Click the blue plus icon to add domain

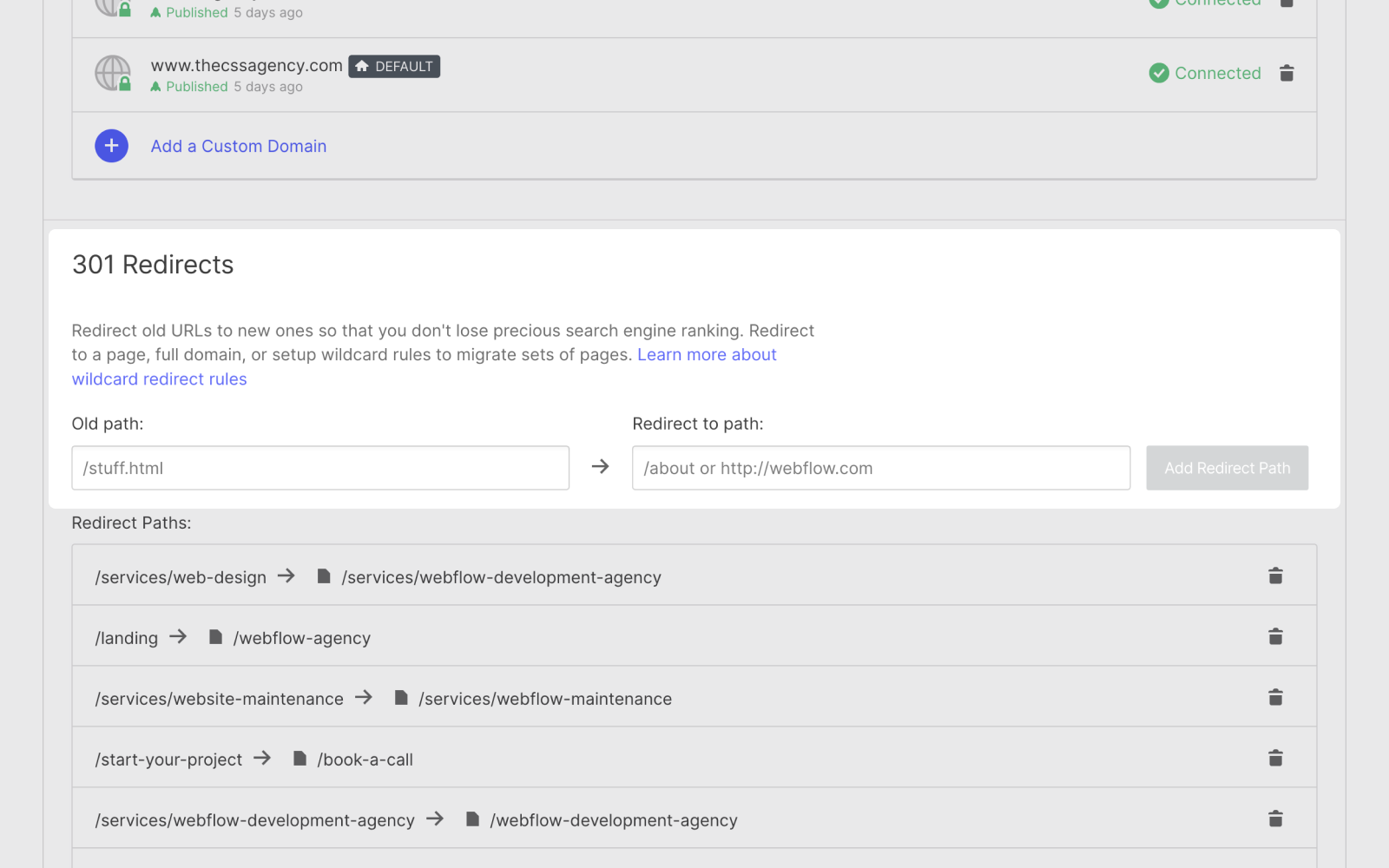point(111,146)
